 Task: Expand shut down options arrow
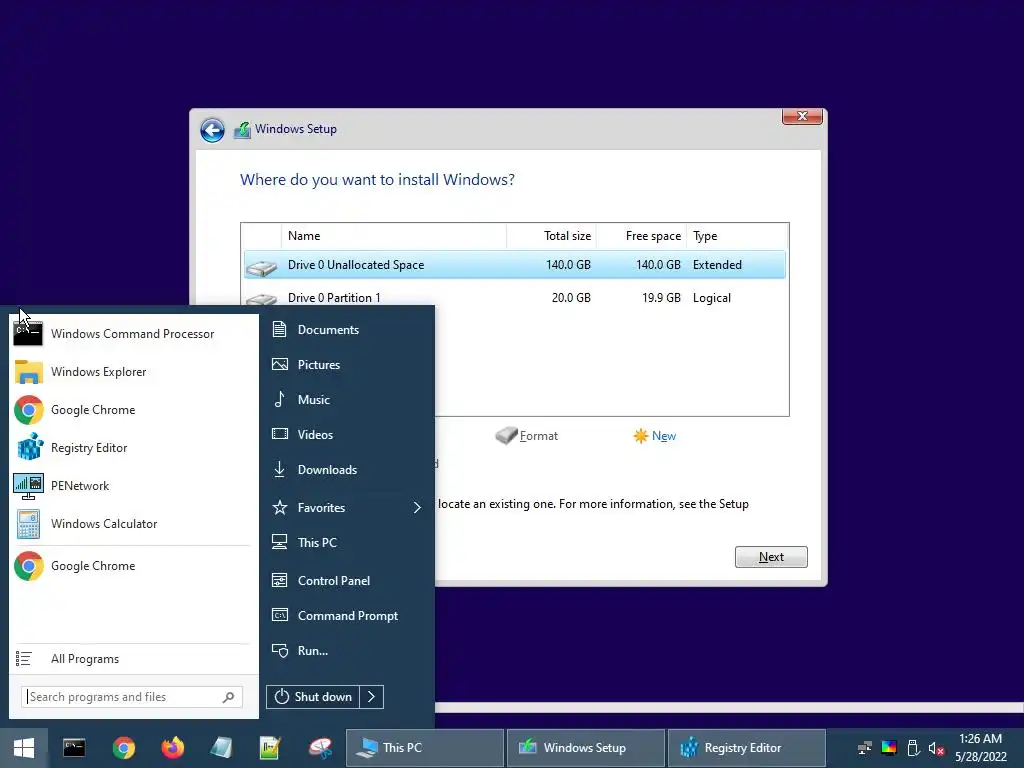pyautogui.click(x=372, y=697)
